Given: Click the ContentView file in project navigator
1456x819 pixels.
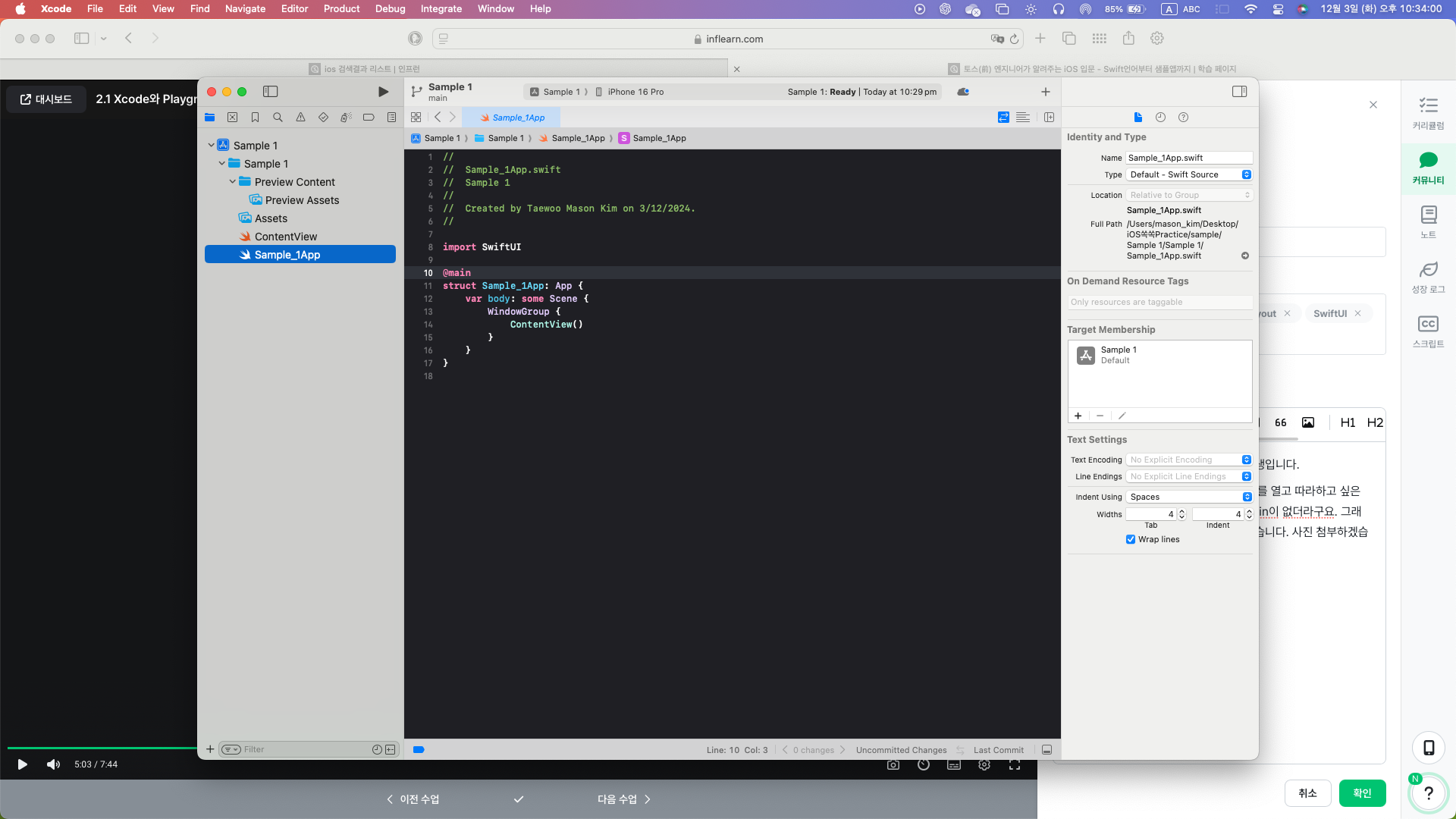Looking at the screenshot, I should (286, 236).
